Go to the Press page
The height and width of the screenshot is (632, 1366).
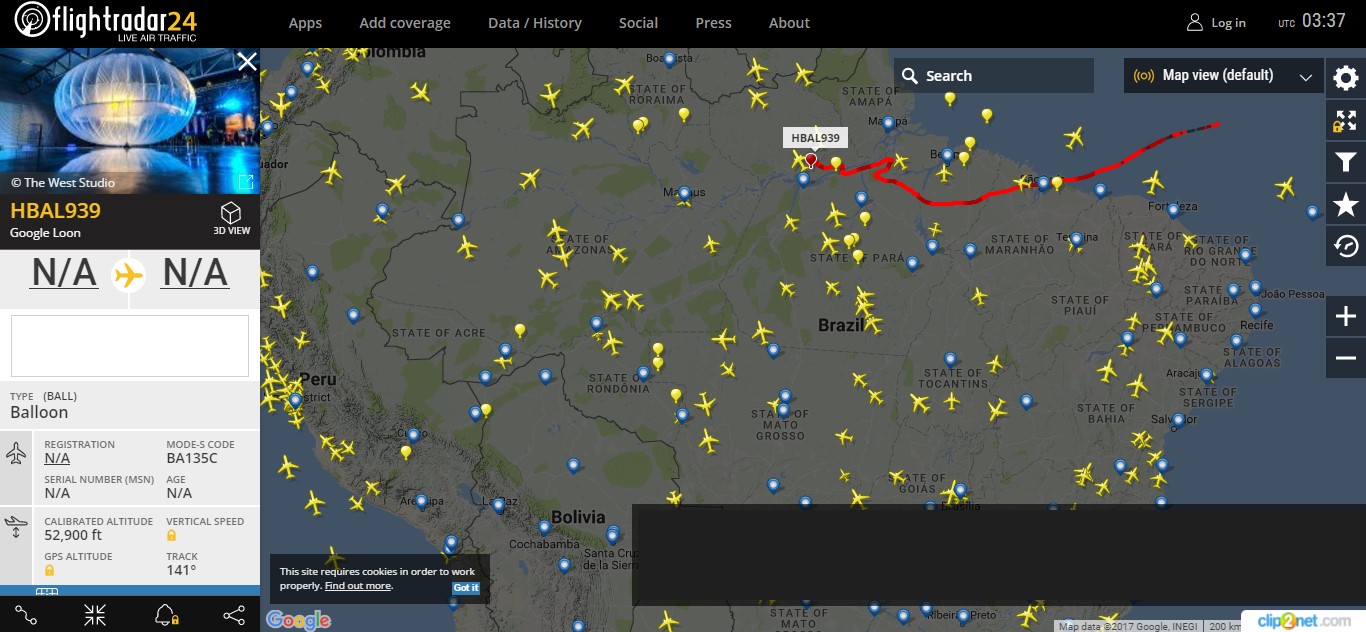coord(713,23)
